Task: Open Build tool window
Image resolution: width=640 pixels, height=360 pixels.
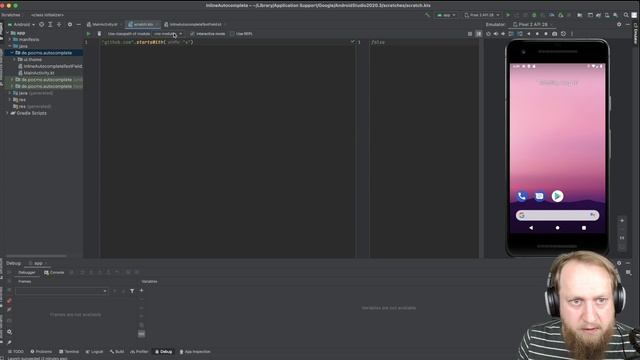Action: pos(117,351)
